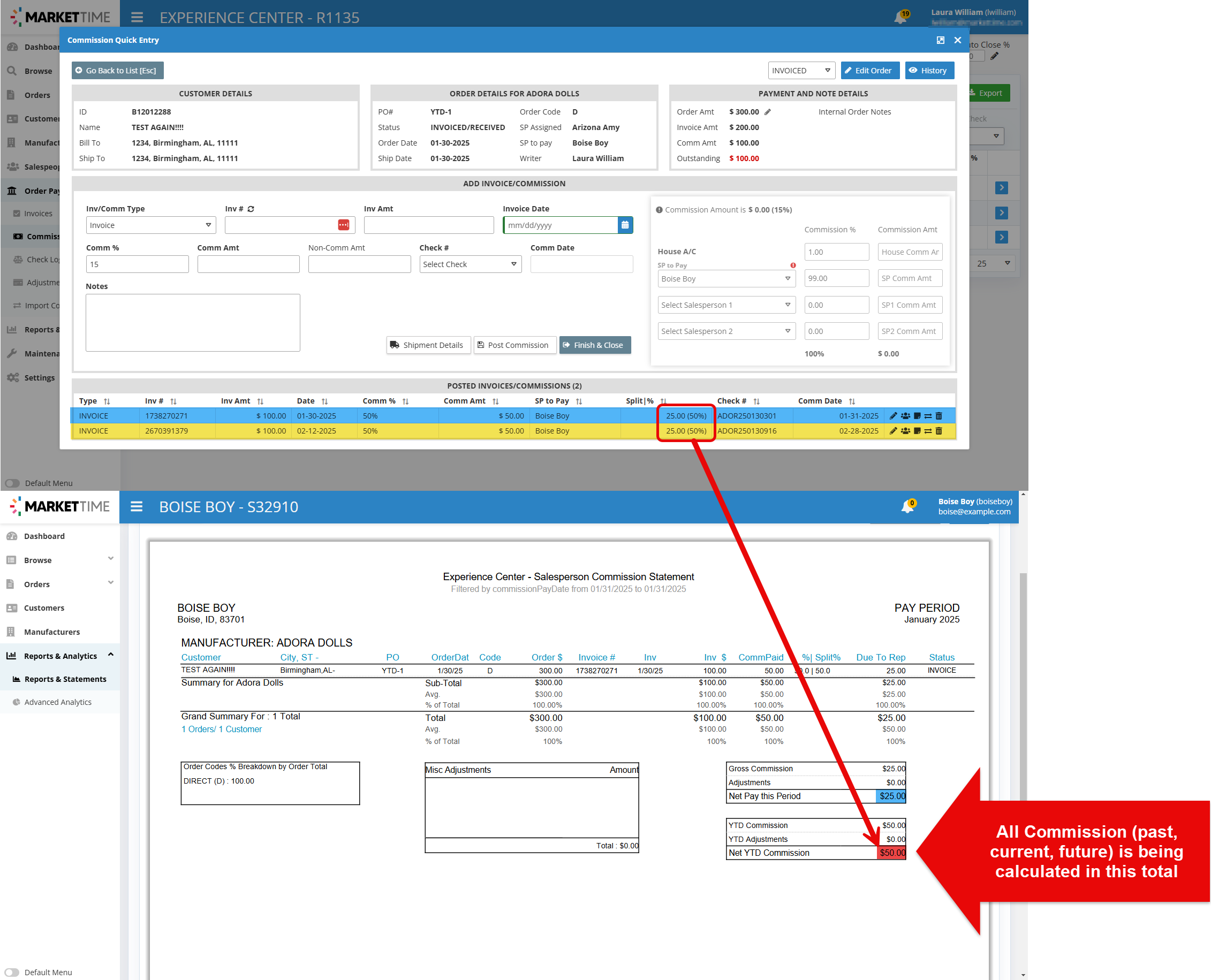Open salesperson split for invoice 2670391379
The height and width of the screenshot is (980, 1211).
coord(905,431)
